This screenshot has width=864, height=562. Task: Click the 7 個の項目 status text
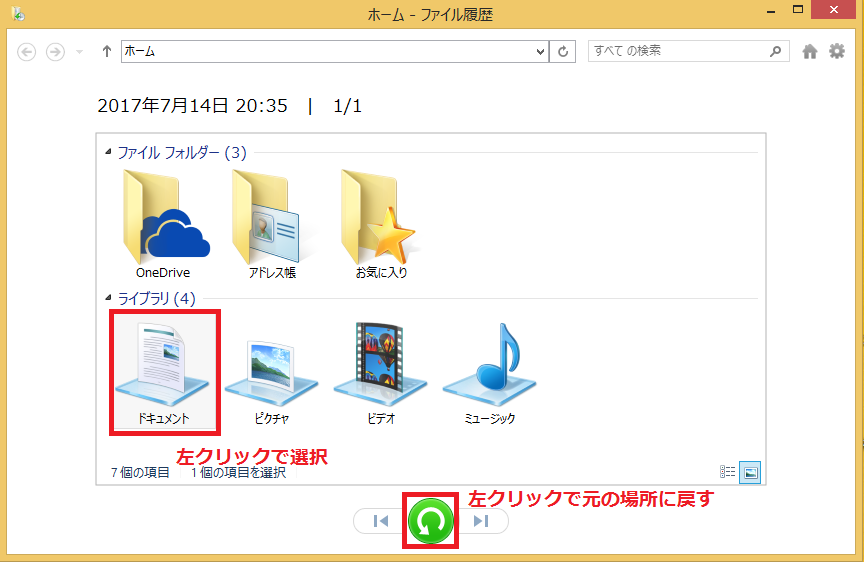point(140,473)
